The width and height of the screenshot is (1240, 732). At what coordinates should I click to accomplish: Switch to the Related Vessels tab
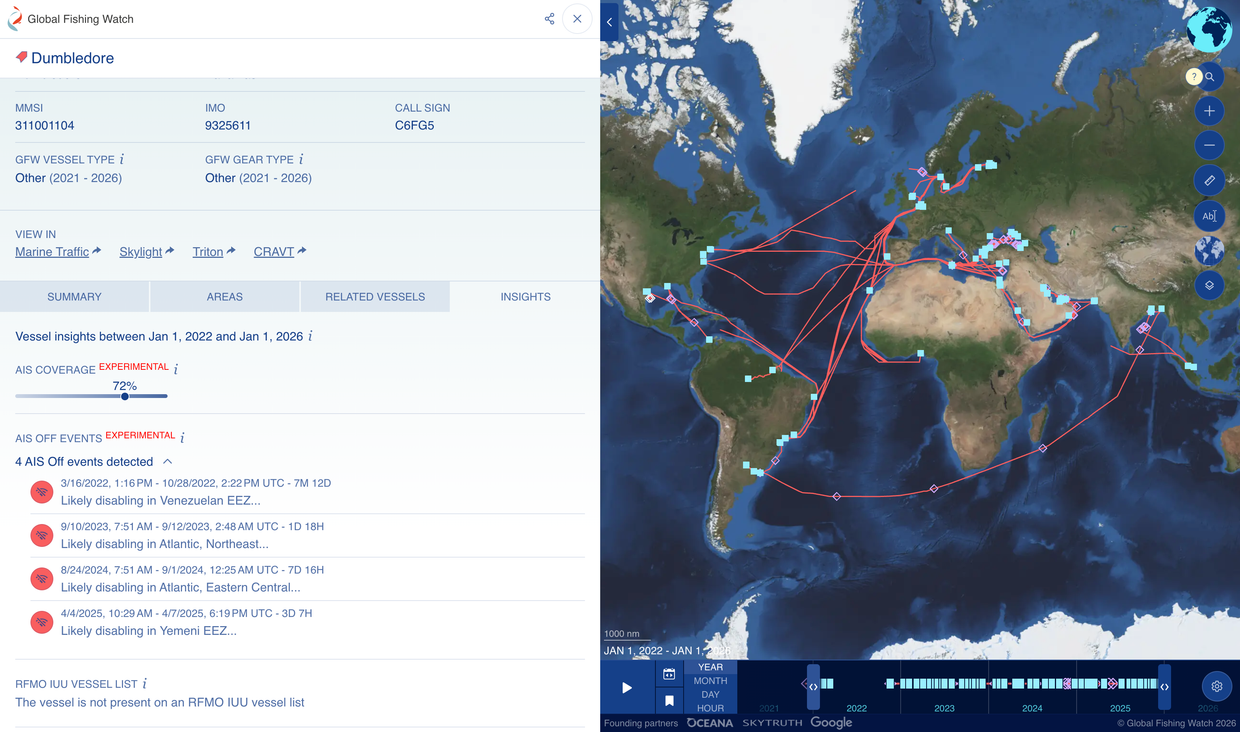click(x=375, y=297)
